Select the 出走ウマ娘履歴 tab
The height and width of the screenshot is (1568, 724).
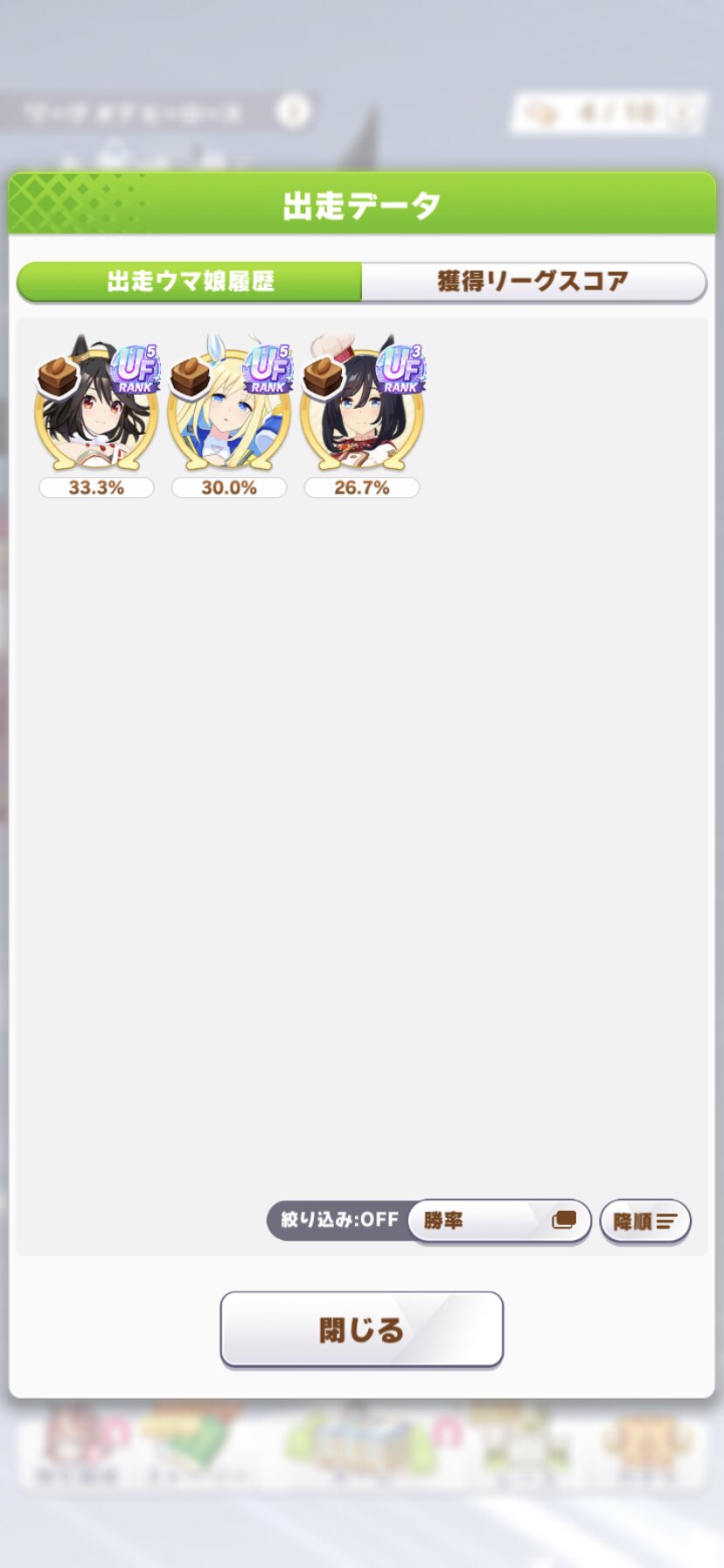click(x=190, y=282)
